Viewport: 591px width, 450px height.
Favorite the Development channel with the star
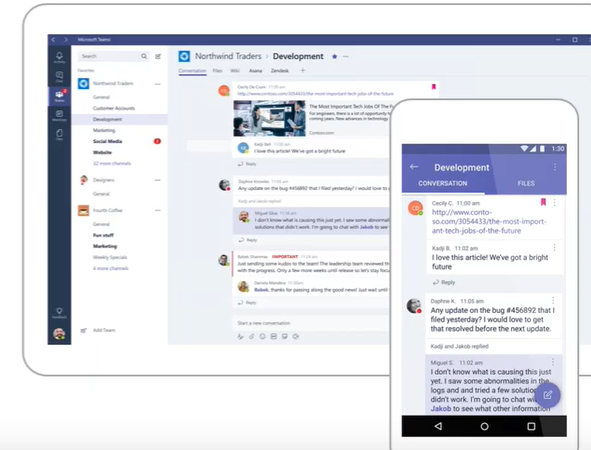pos(334,57)
